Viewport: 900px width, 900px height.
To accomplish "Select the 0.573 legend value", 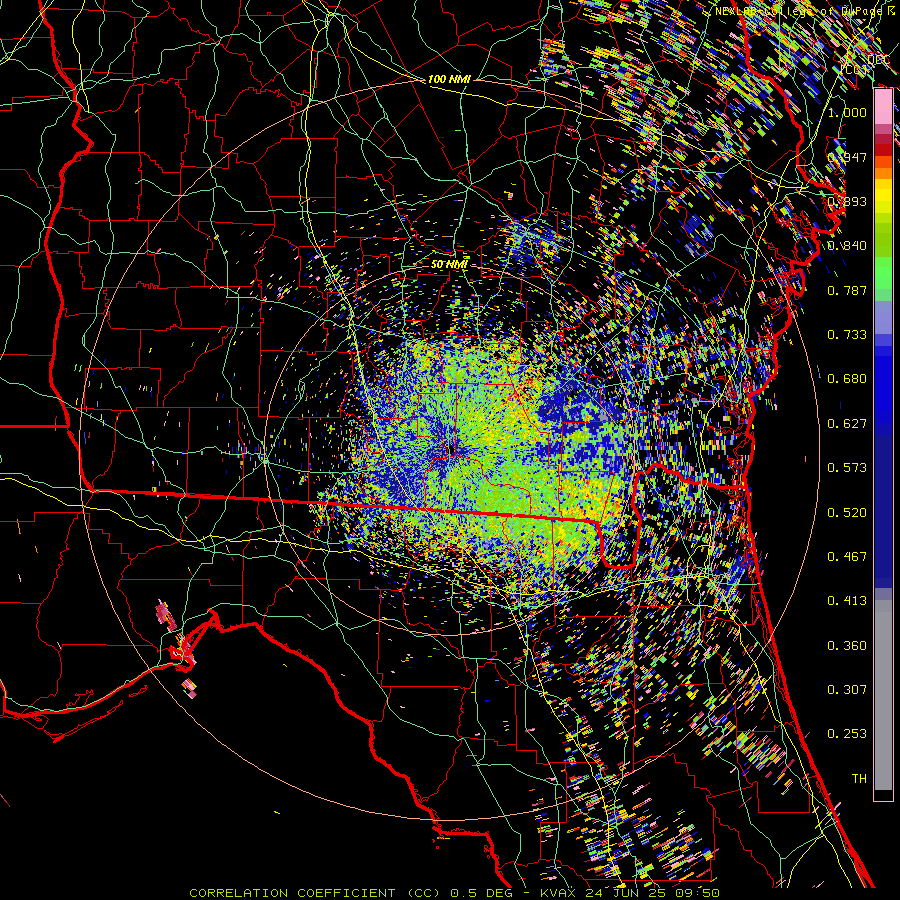I will click(x=847, y=468).
